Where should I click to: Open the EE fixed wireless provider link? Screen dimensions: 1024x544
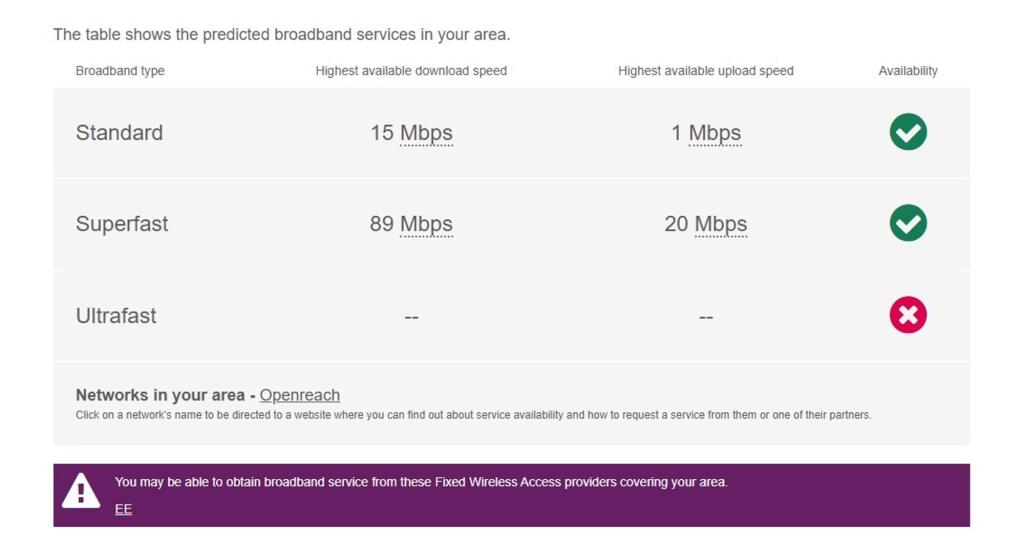click(x=123, y=509)
